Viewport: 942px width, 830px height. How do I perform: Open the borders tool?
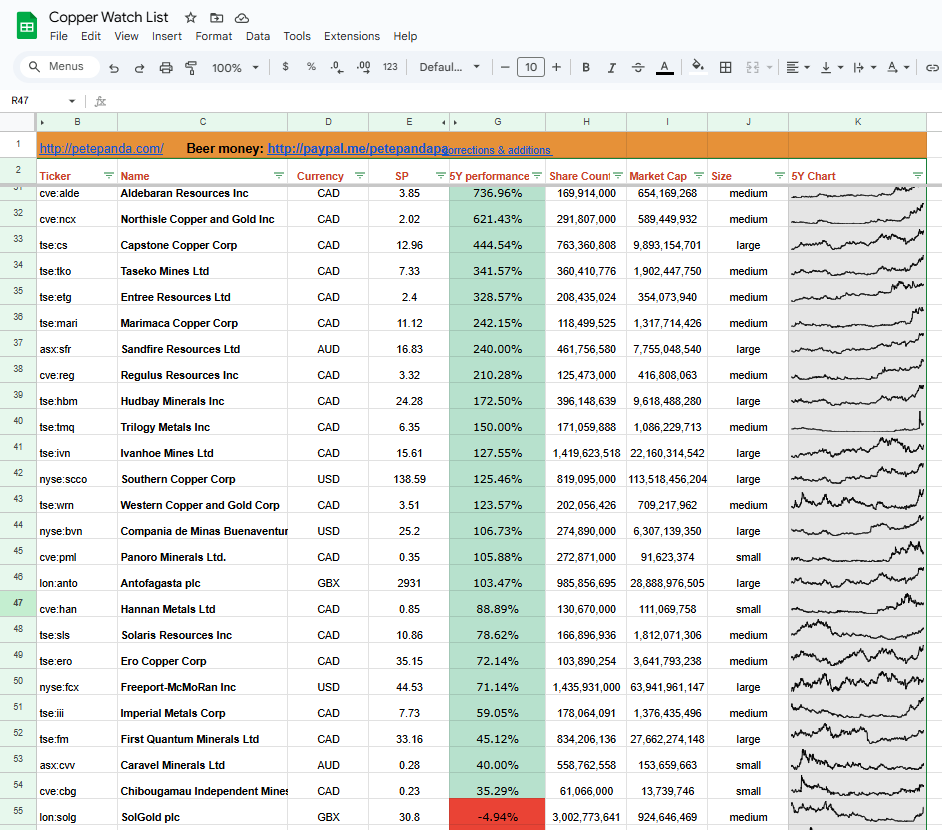[x=726, y=67]
